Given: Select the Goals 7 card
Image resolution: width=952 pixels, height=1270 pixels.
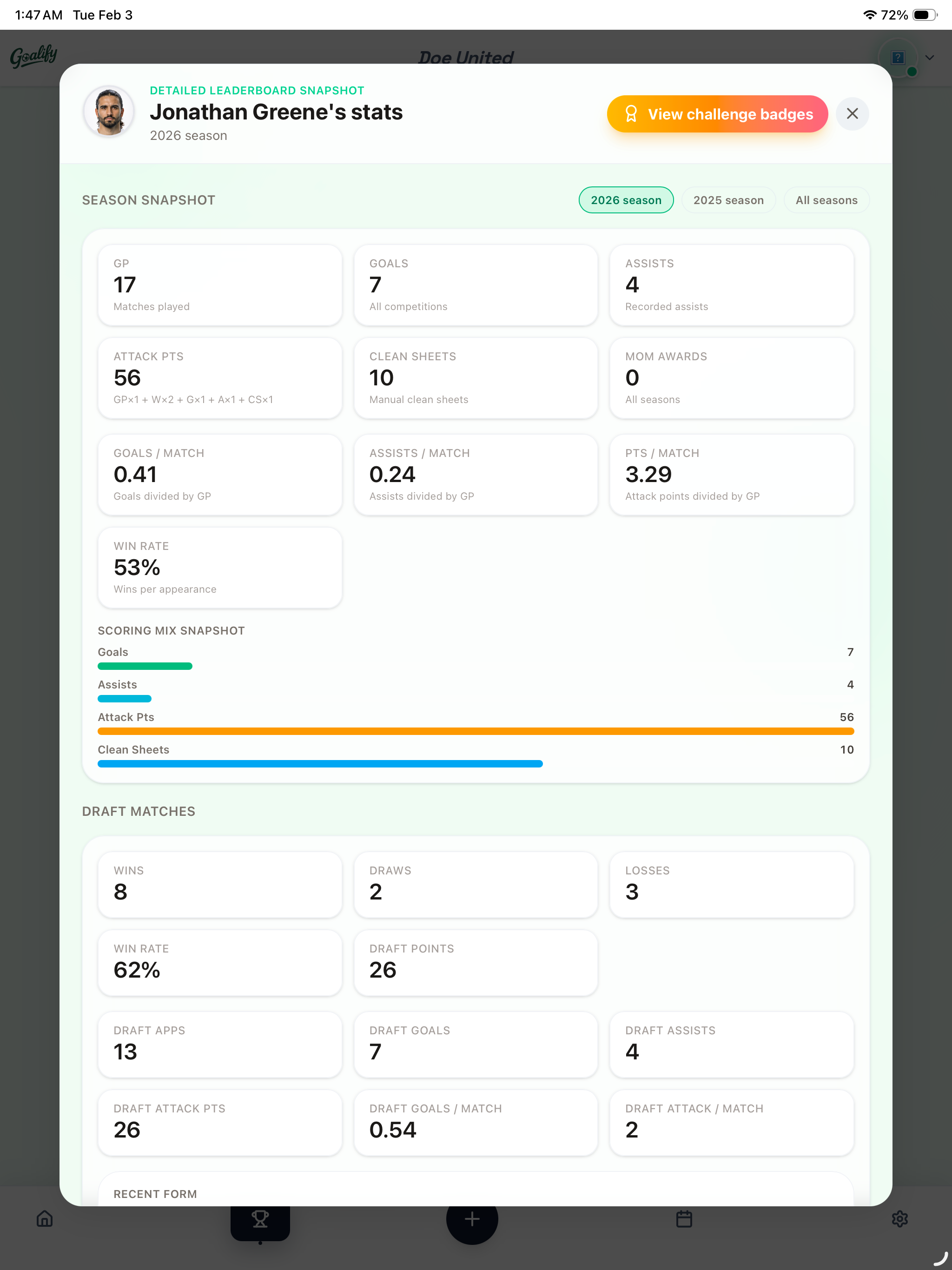Looking at the screenshot, I should [x=476, y=285].
